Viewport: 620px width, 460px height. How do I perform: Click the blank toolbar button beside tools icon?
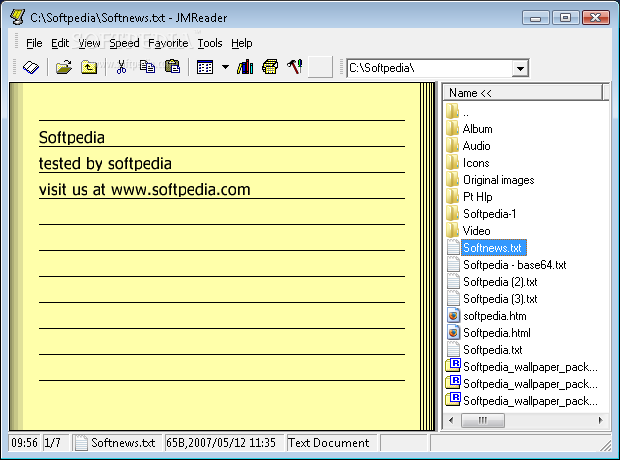[x=320, y=67]
